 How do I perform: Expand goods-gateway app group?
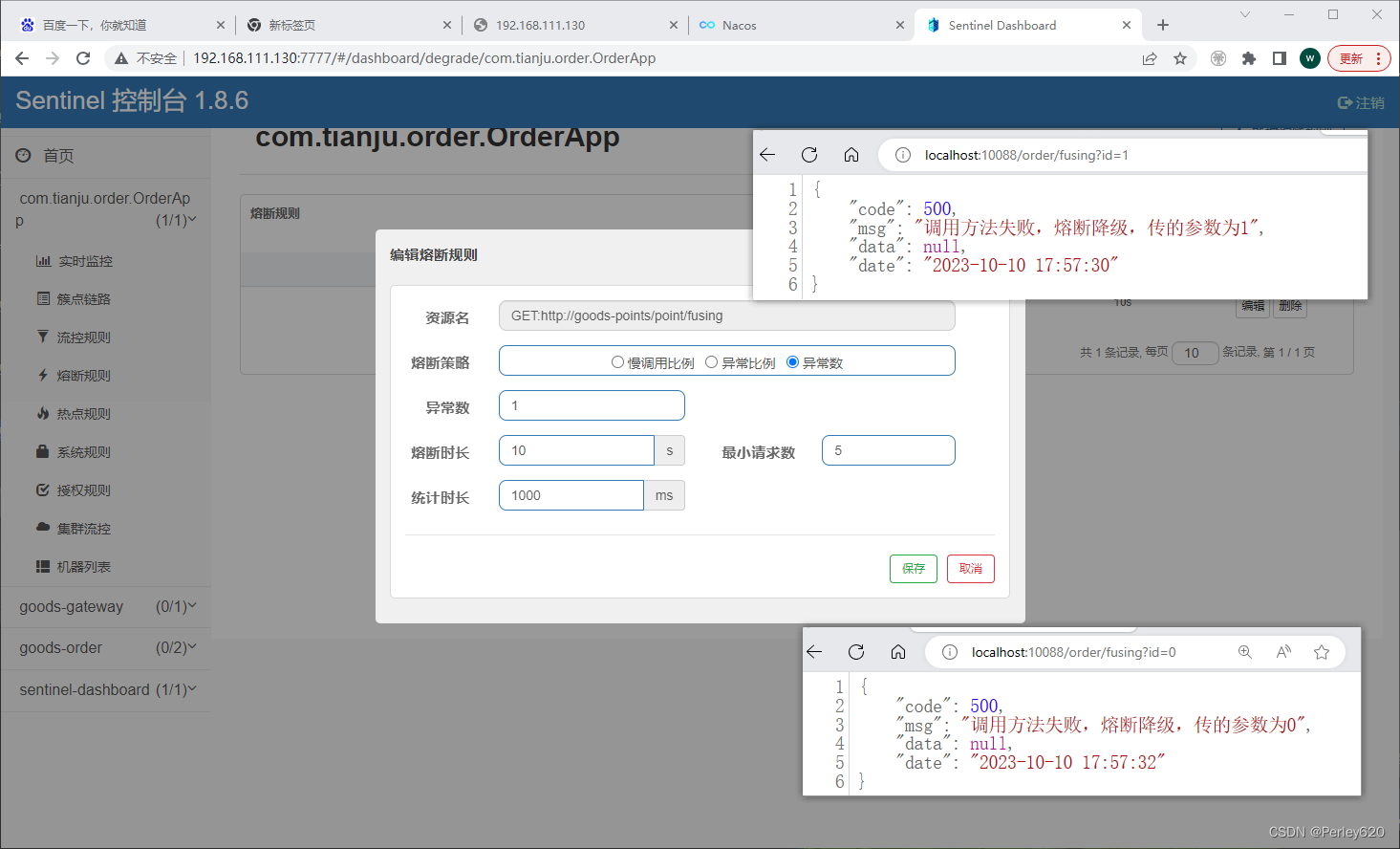[105, 607]
